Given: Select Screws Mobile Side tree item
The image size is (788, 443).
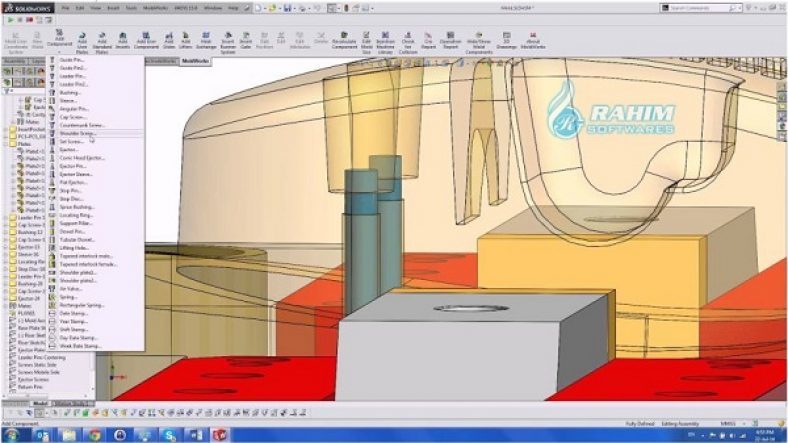Looking at the screenshot, I should pyautogui.click(x=39, y=372).
